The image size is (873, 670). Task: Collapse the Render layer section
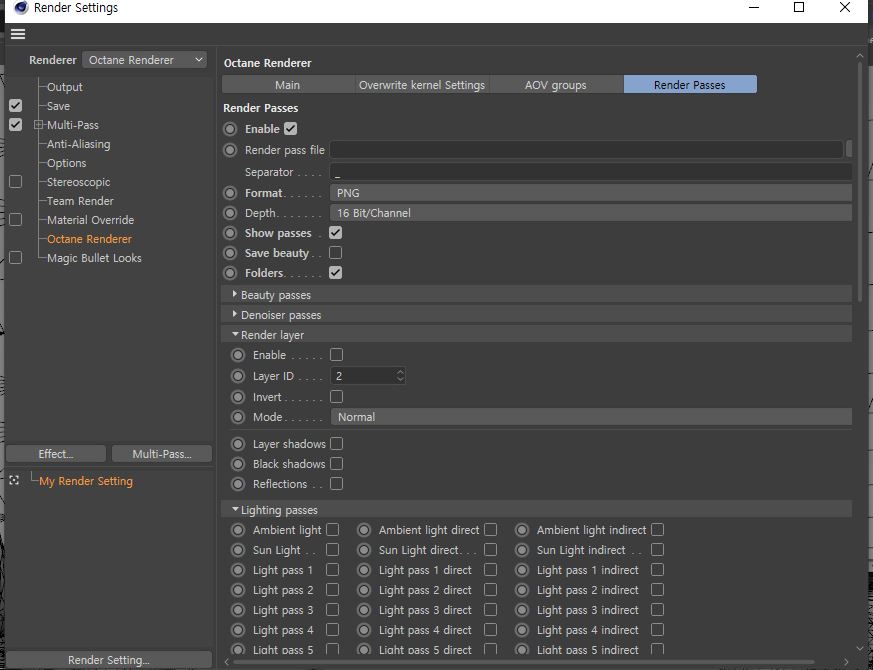coord(236,335)
